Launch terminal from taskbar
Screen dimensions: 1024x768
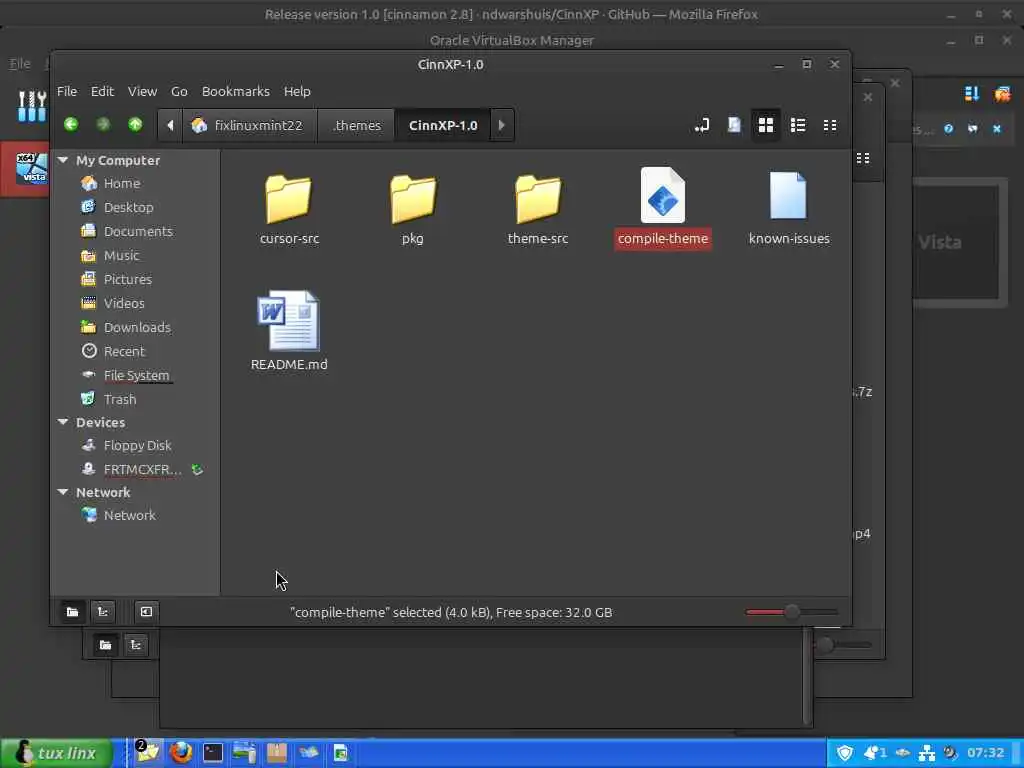point(212,753)
